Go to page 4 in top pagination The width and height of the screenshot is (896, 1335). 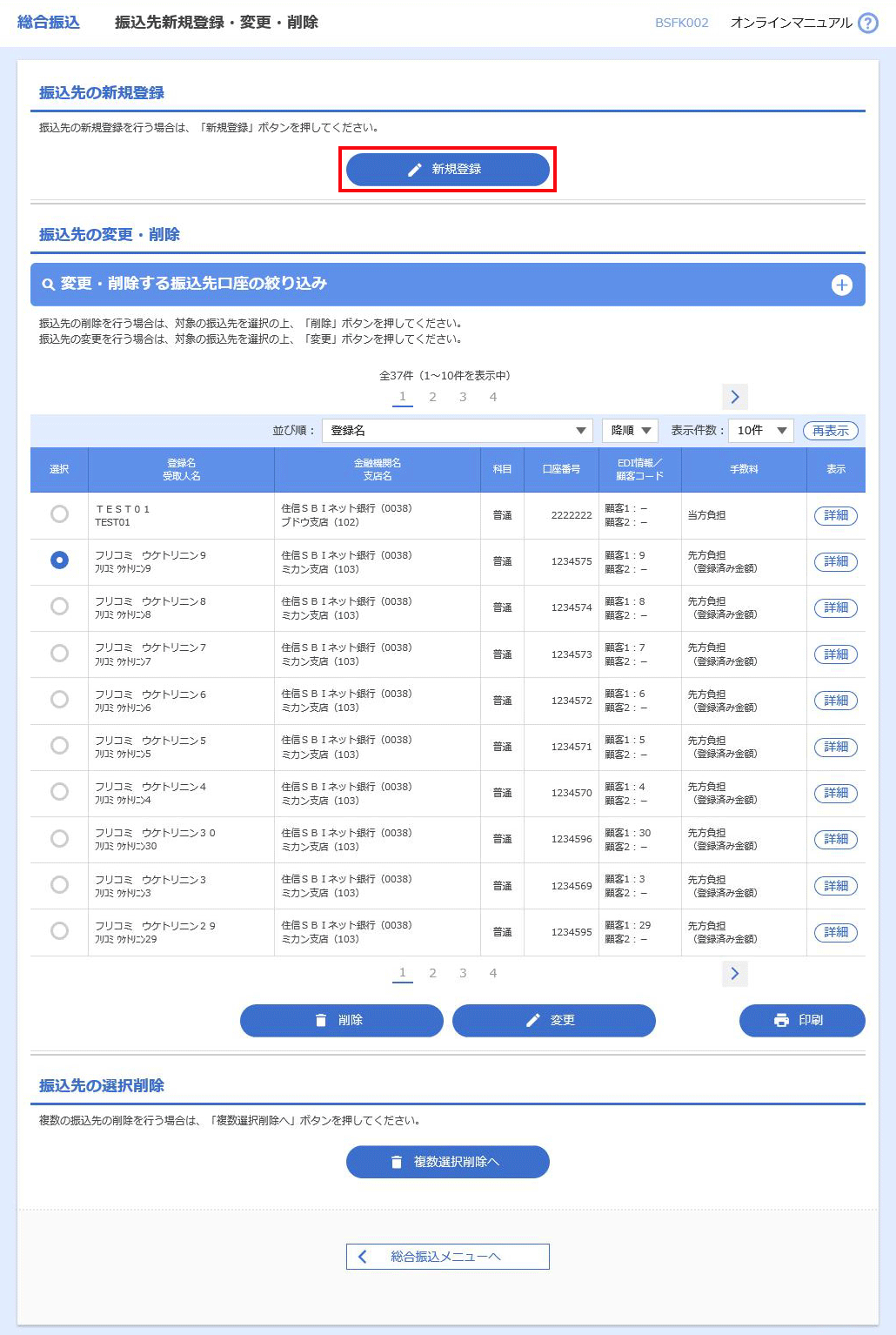pyautogui.click(x=493, y=397)
